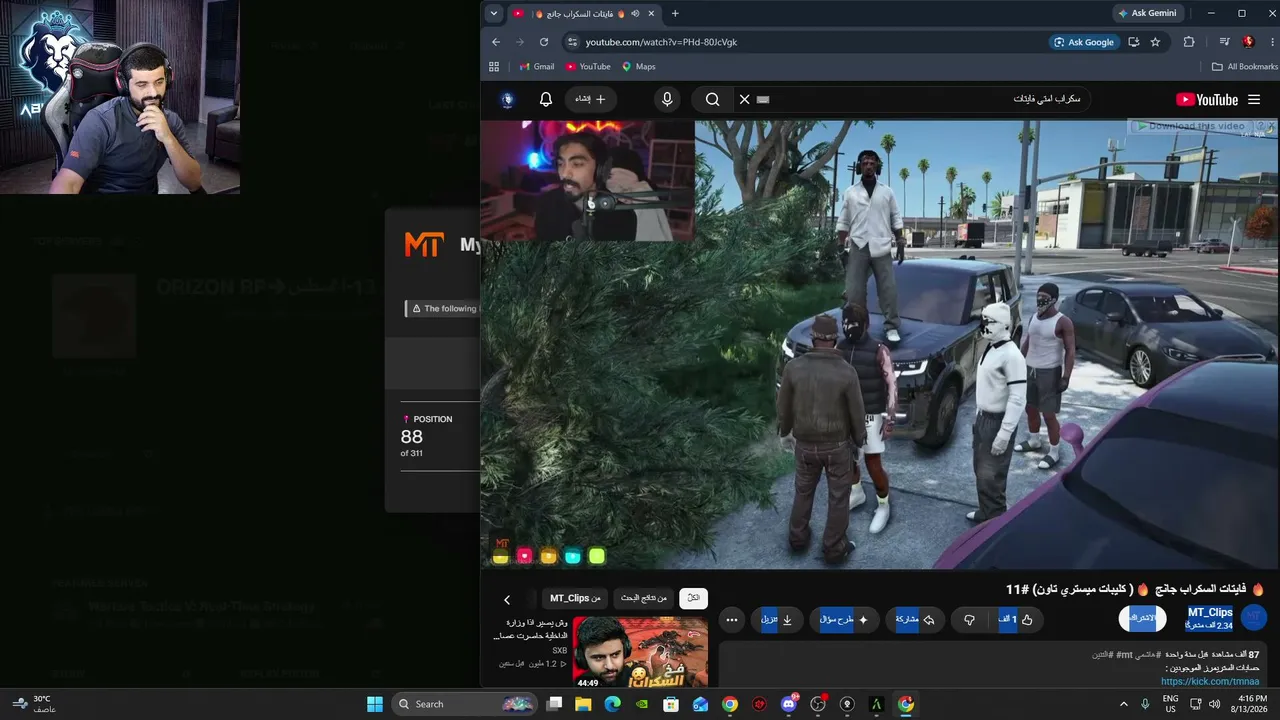1280x720 pixels.
Task: Select the search results filter chip
Action: click(x=644, y=598)
